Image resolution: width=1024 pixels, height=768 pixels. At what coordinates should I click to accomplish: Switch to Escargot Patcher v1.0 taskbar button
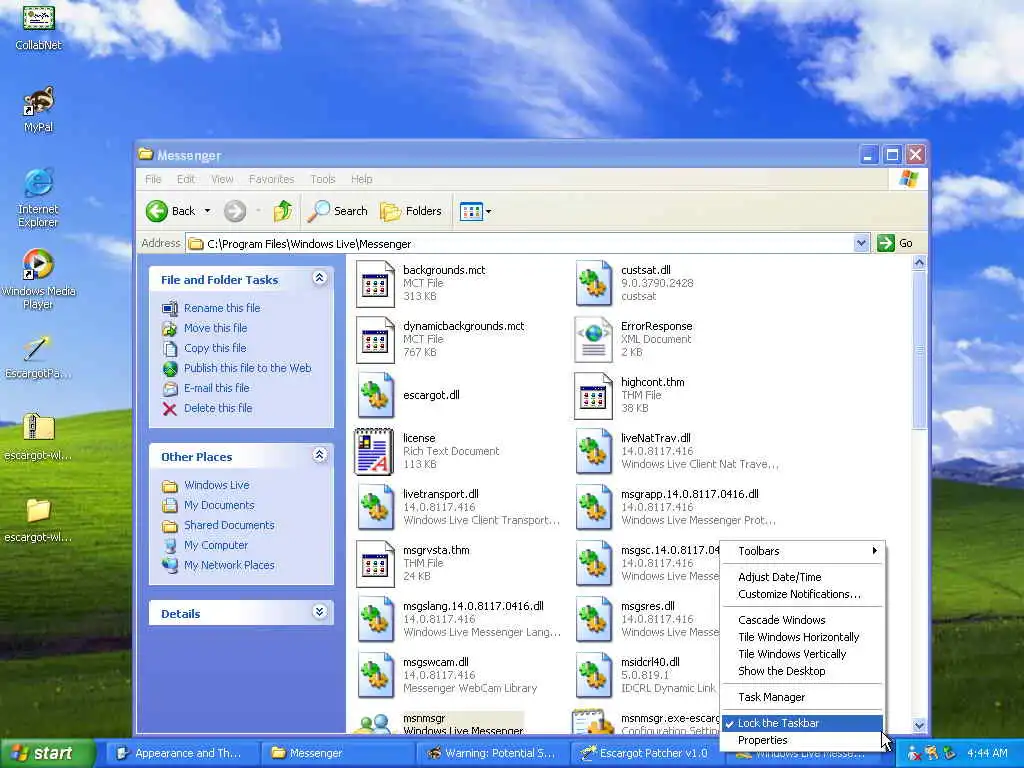coord(646,753)
